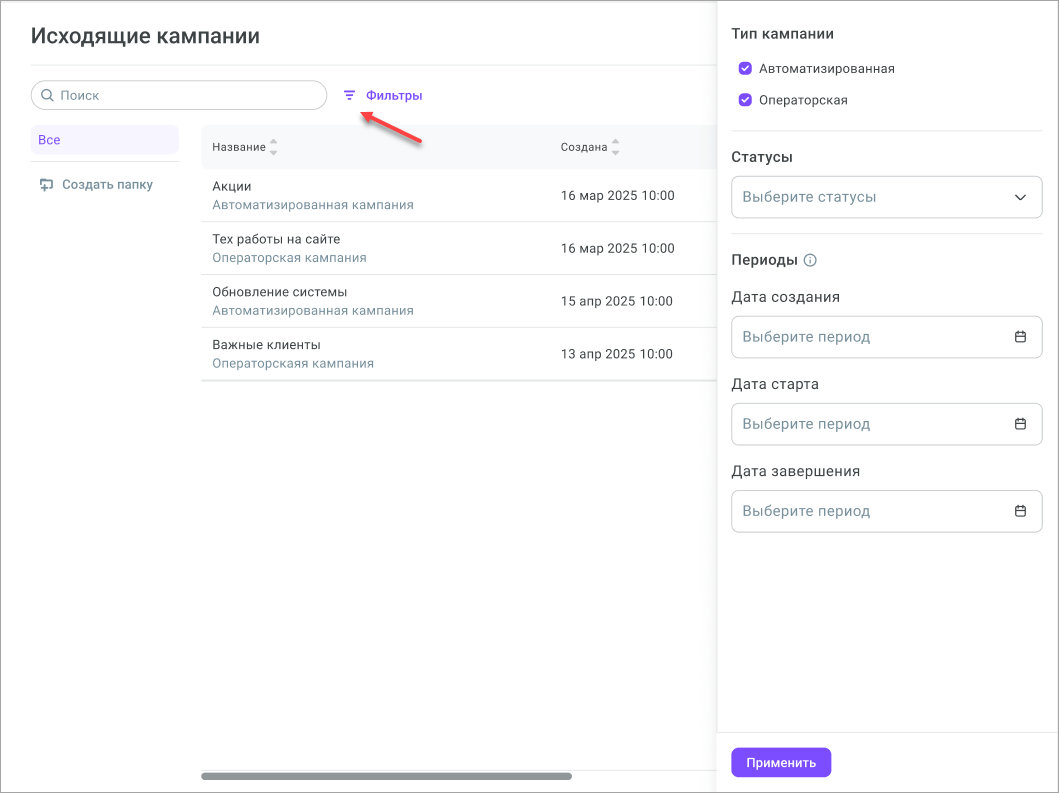
Task: Select the Все folder tab
Action: [x=104, y=140]
